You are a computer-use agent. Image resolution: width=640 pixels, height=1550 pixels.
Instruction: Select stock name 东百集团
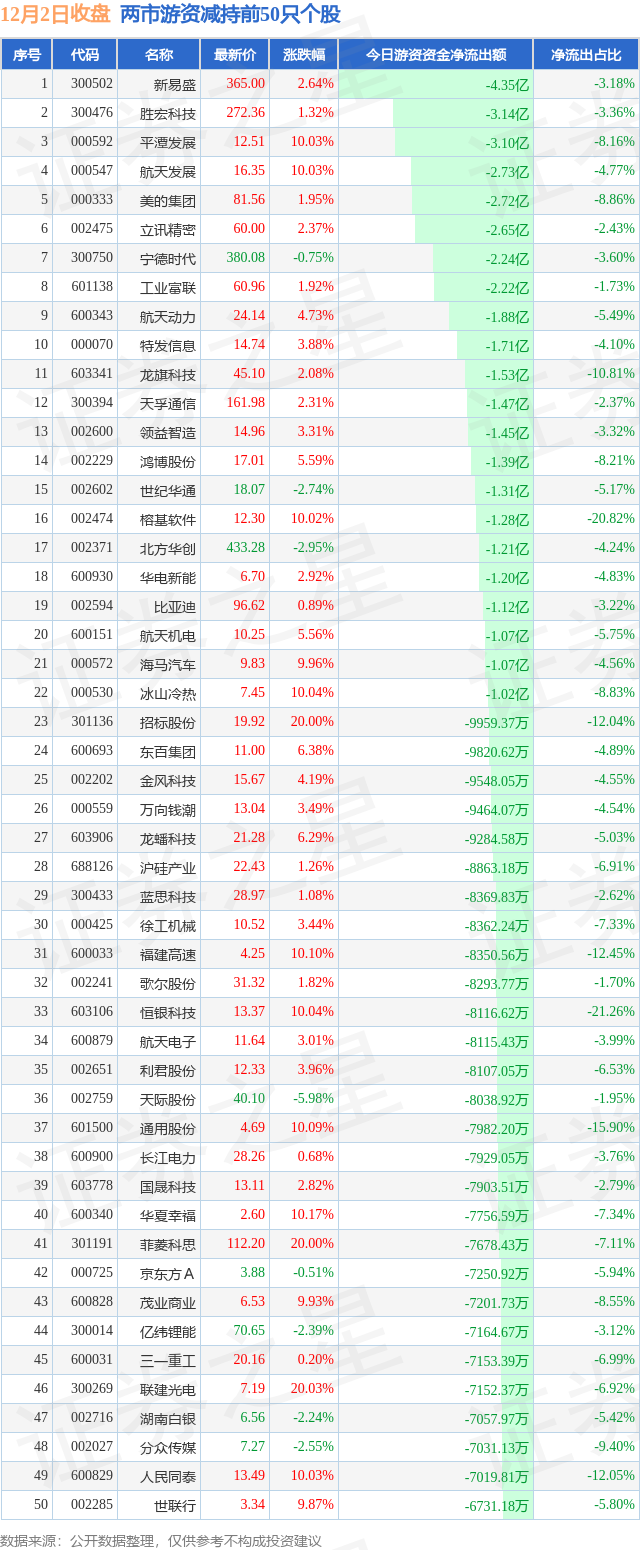(168, 752)
